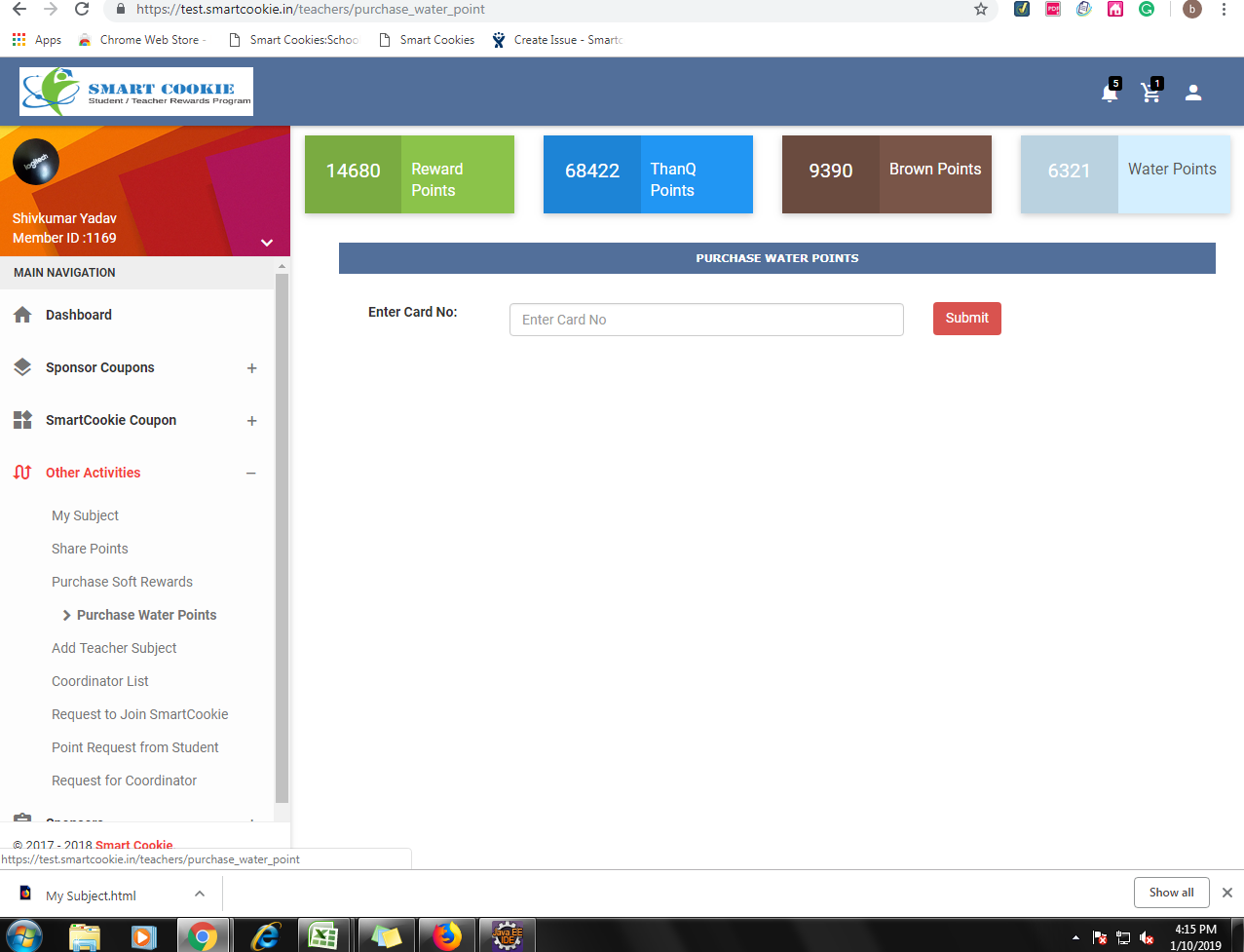Open the shopping cart icon
The image size is (1244, 952).
(x=1150, y=94)
